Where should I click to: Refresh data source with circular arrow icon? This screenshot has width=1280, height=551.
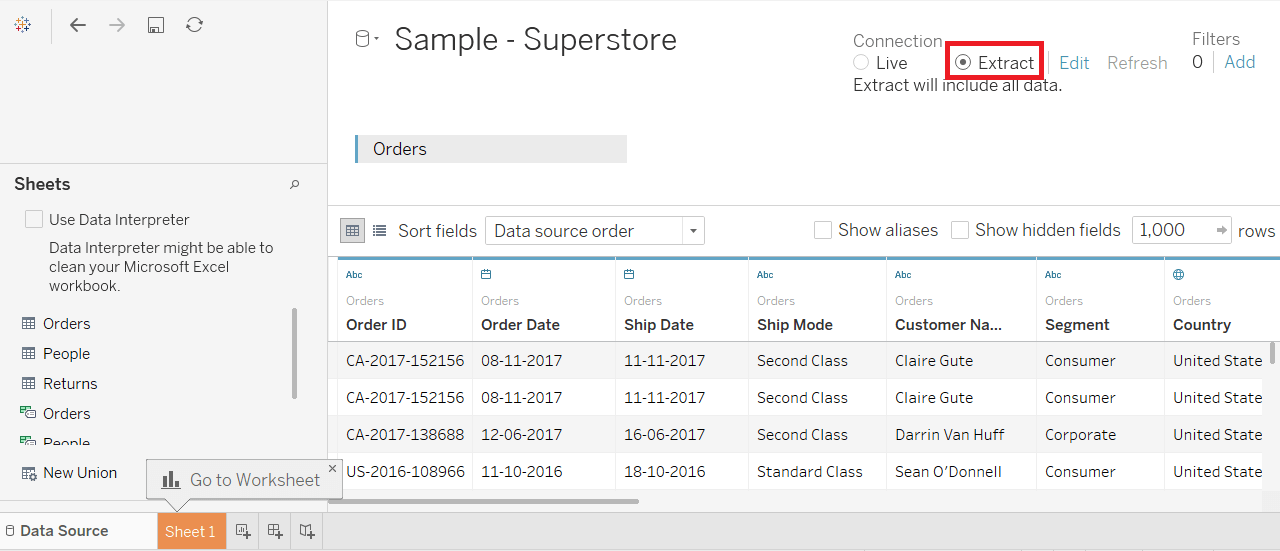[195, 25]
